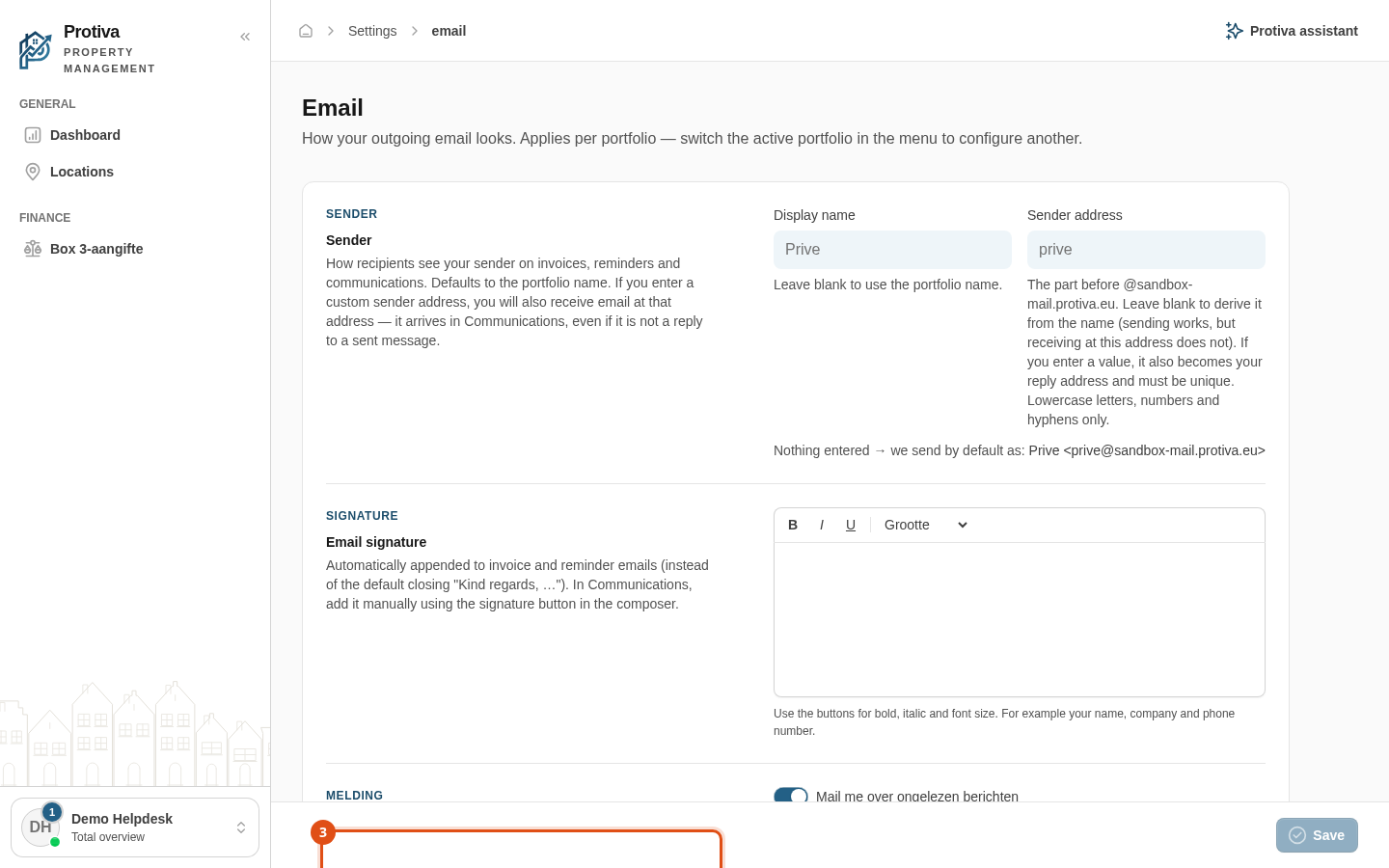This screenshot has height=868, width=1389.
Task: Click the DH avatar in the sidebar
Action: (x=41, y=827)
